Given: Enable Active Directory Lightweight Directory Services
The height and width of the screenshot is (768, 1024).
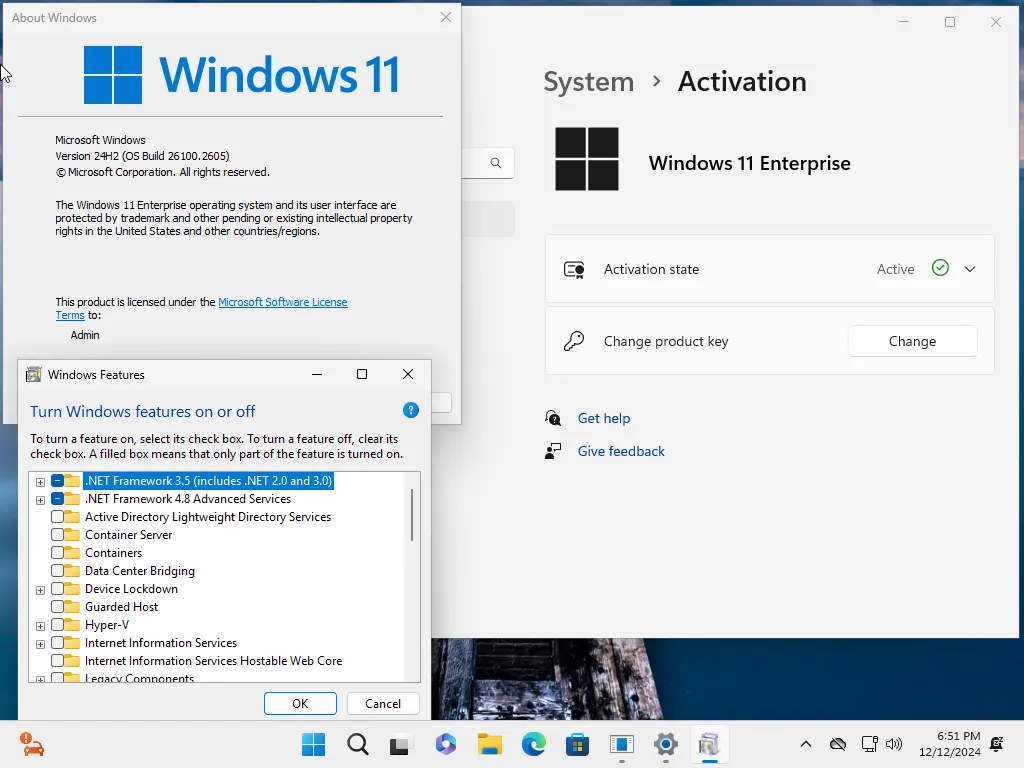Looking at the screenshot, I should 57,517.
